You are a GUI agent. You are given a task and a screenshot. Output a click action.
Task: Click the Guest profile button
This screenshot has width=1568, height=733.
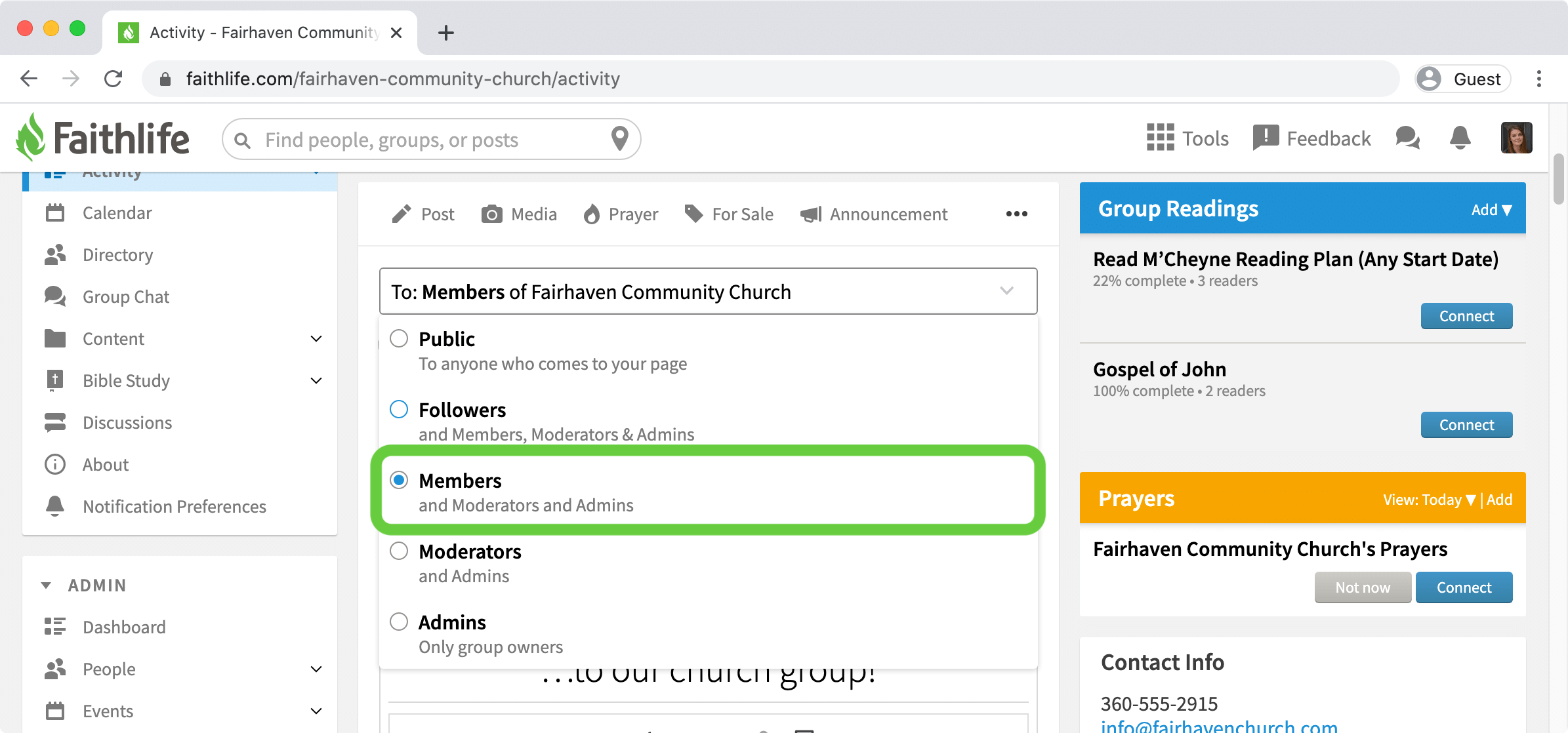click(1463, 79)
